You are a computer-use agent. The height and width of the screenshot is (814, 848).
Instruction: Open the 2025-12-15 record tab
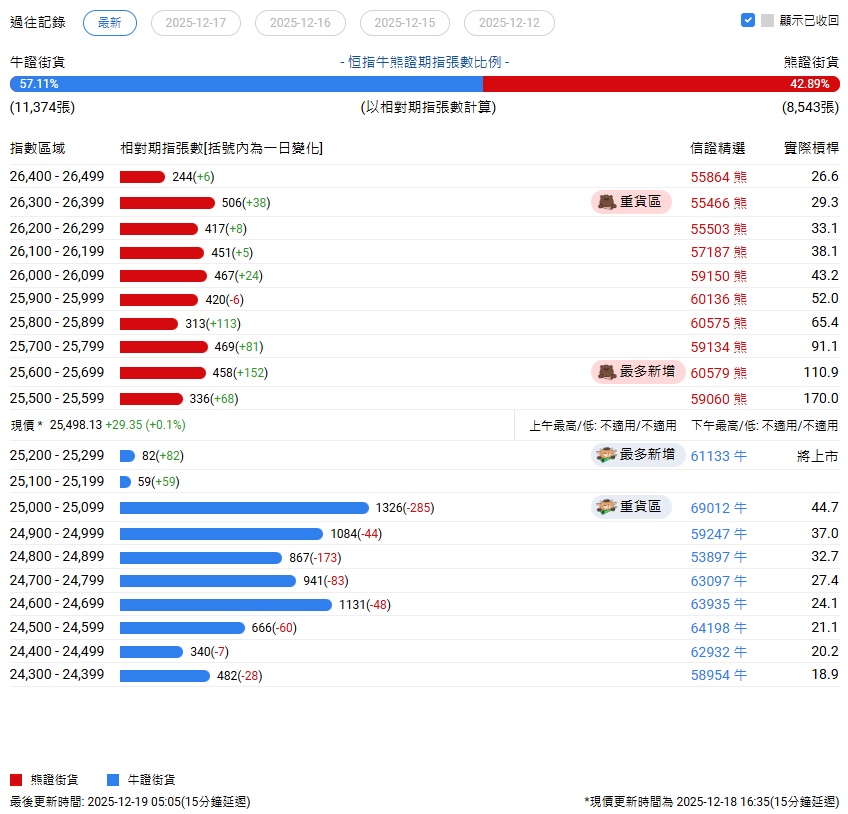tap(405, 23)
